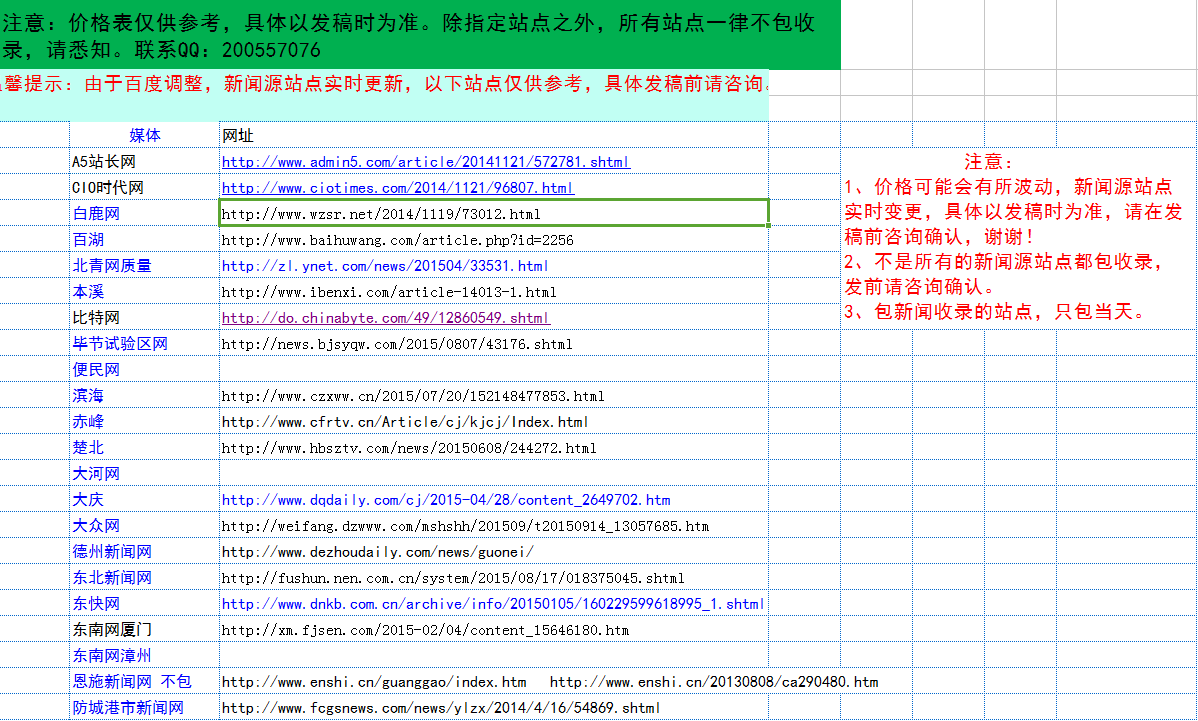Select the 防城港市新闻网 cell

pos(144,708)
